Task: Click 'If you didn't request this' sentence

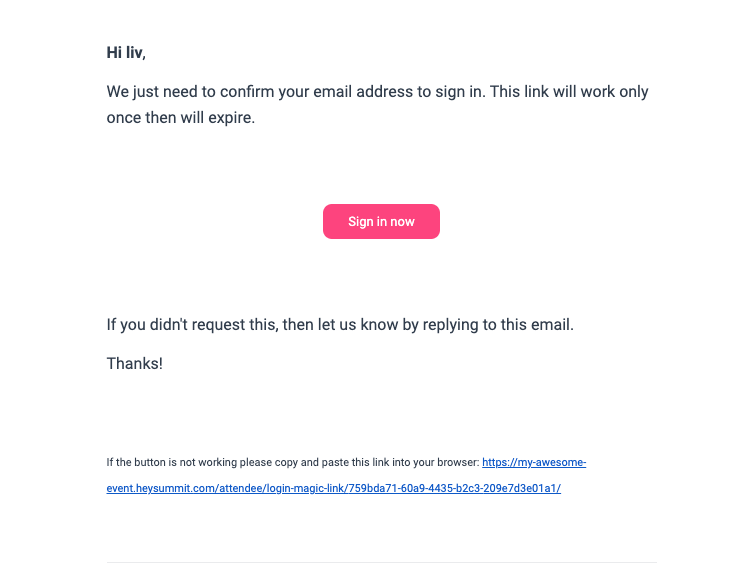Action: [340, 324]
